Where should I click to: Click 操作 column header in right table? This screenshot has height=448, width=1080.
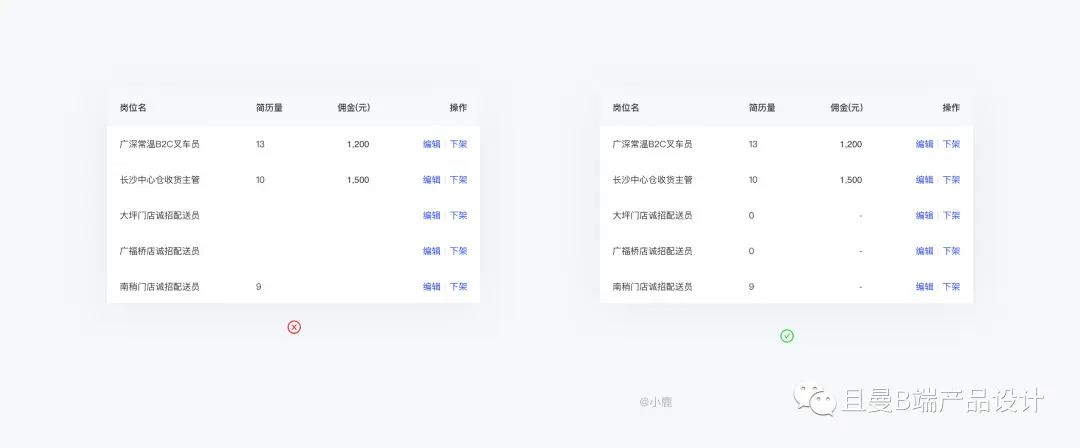coord(951,108)
